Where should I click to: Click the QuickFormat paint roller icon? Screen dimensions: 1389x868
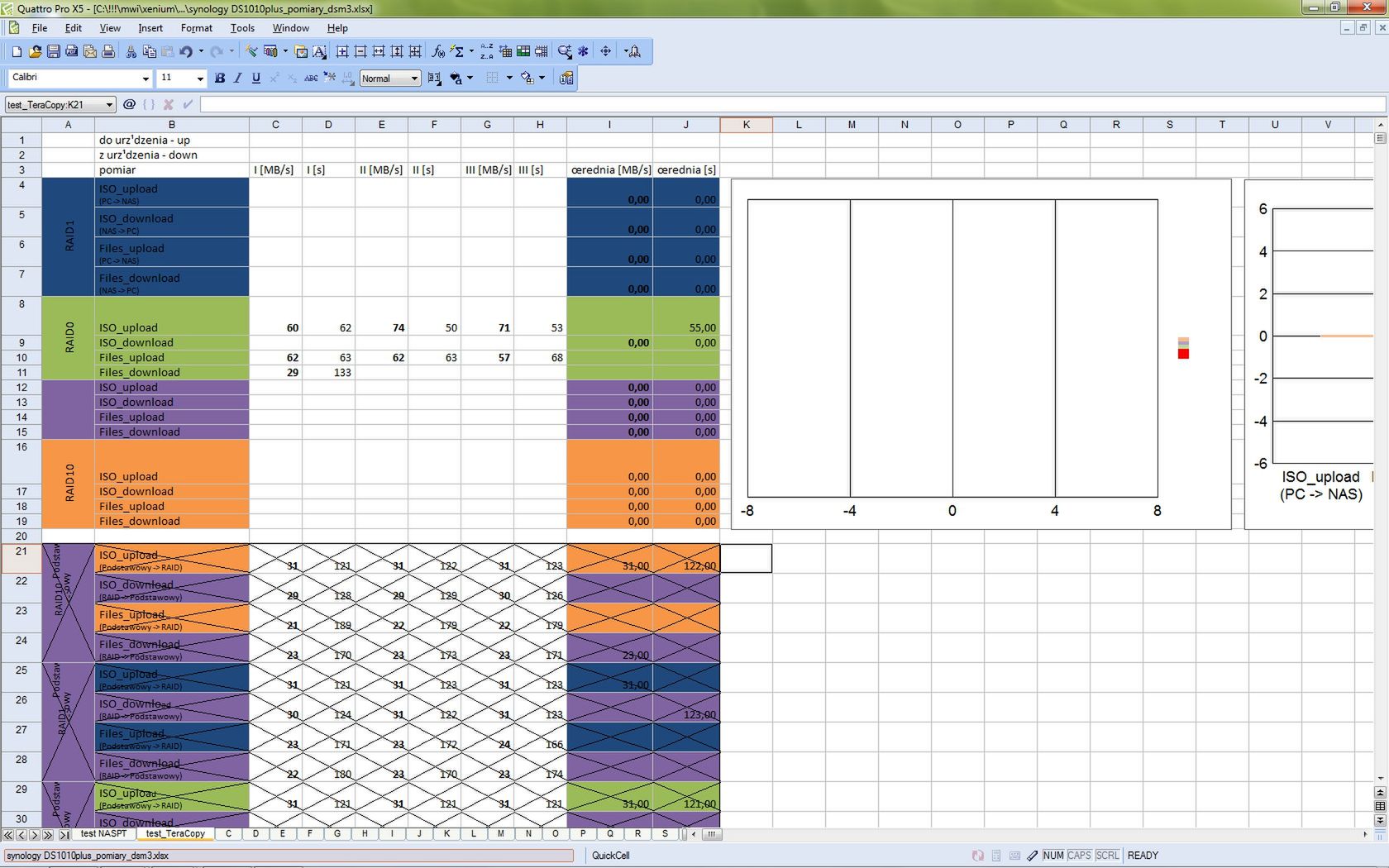[x=251, y=51]
